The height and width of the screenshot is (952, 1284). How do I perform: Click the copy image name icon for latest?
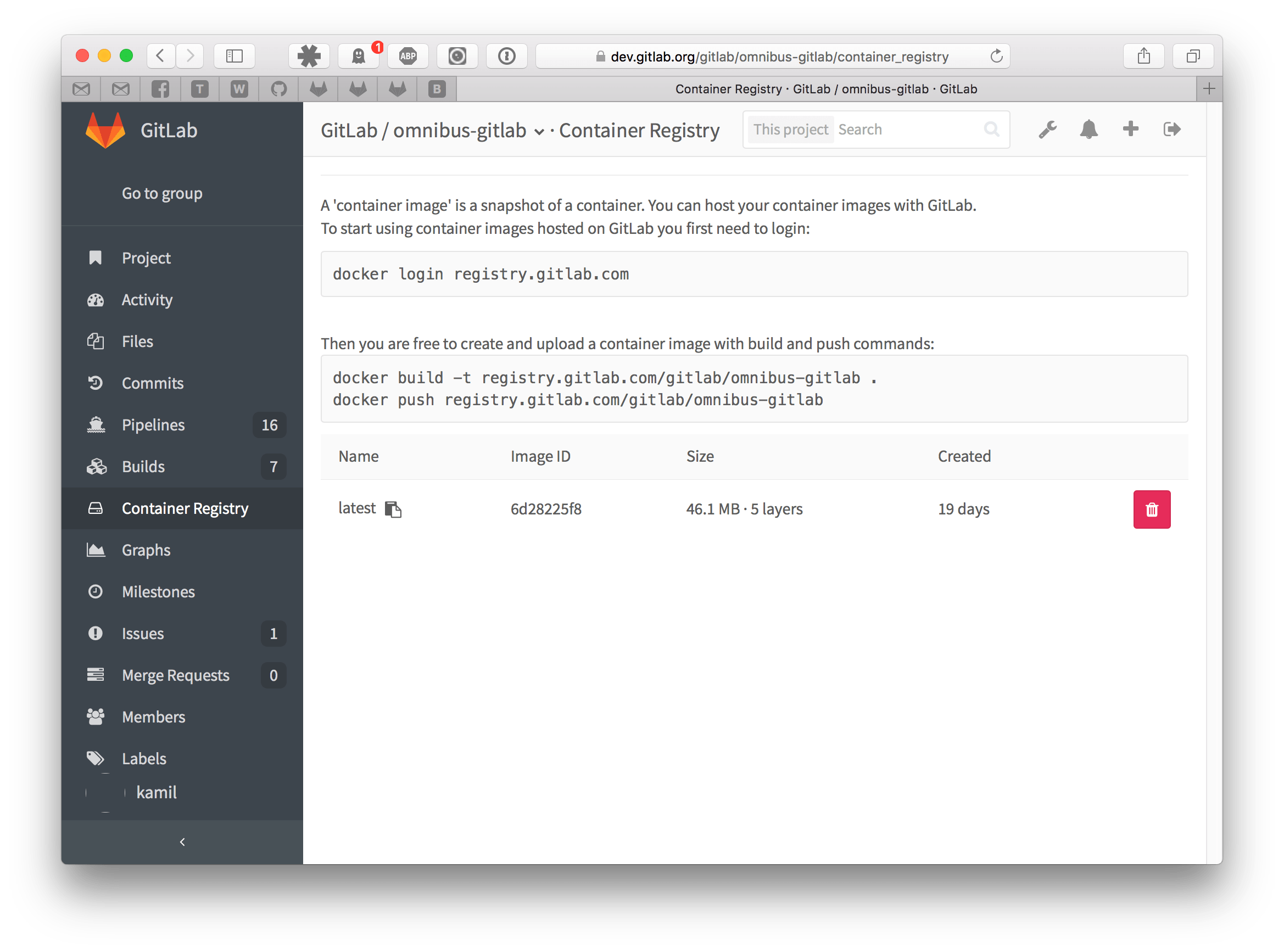coord(394,509)
